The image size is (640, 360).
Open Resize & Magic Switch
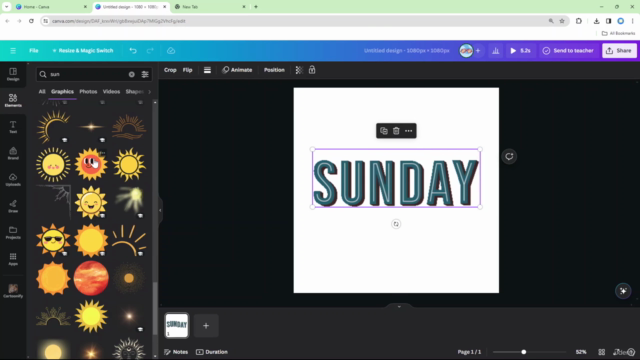click(83, 51)
